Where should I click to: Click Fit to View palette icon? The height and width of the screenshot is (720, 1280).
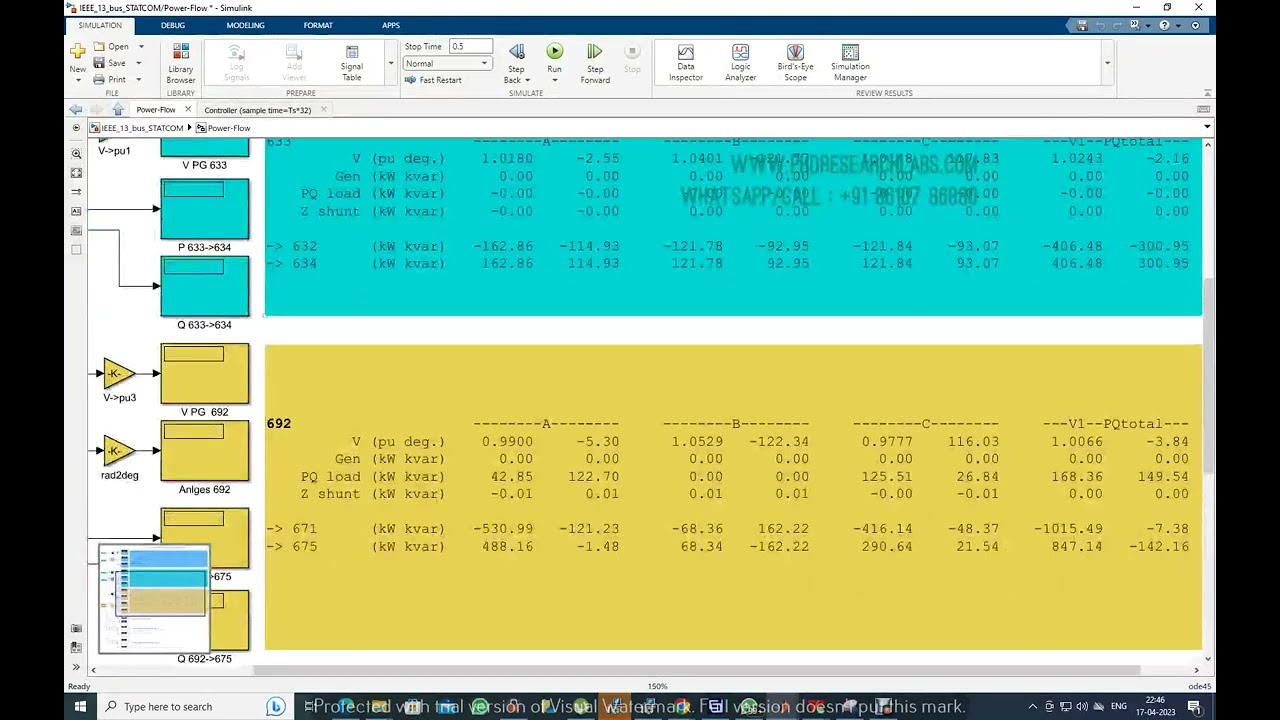click(x=76, y=173)
